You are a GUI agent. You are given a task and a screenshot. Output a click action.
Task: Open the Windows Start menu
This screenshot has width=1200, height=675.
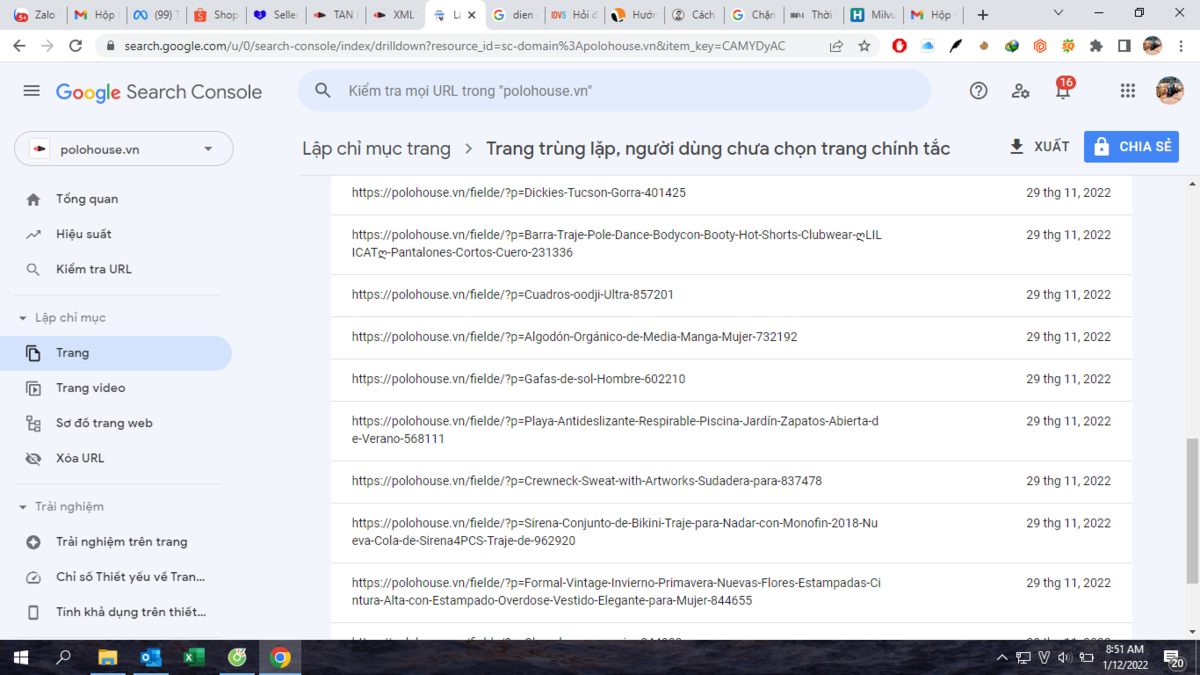[x=20, y=657]
